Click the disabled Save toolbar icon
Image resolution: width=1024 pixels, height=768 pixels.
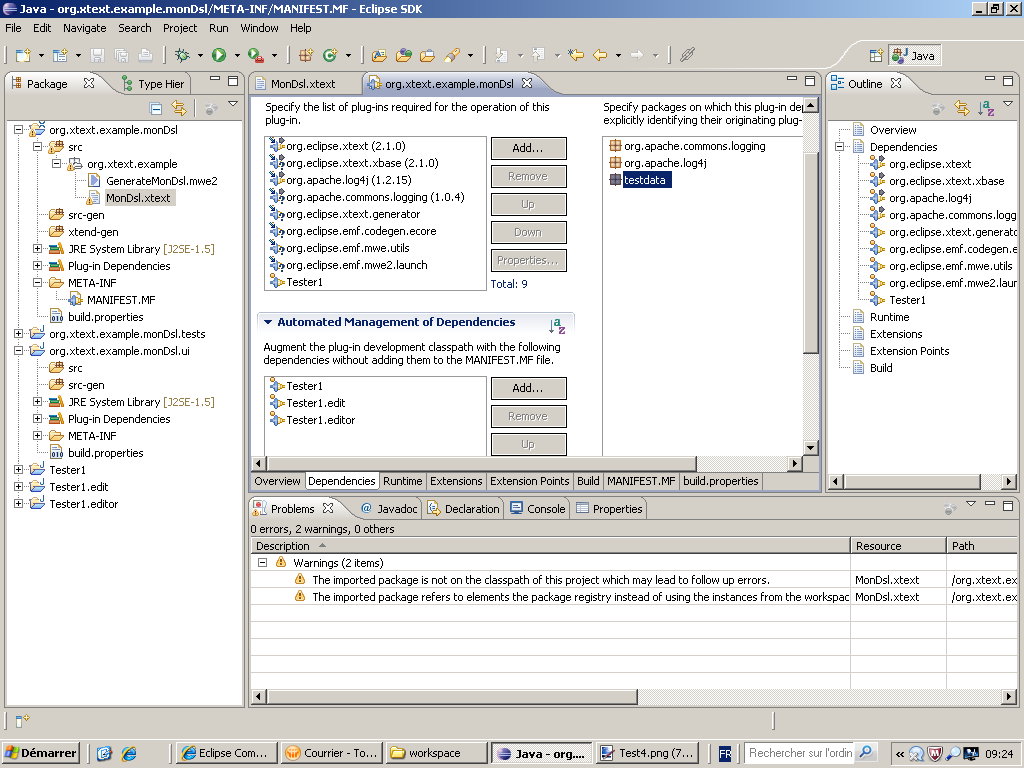97,56
